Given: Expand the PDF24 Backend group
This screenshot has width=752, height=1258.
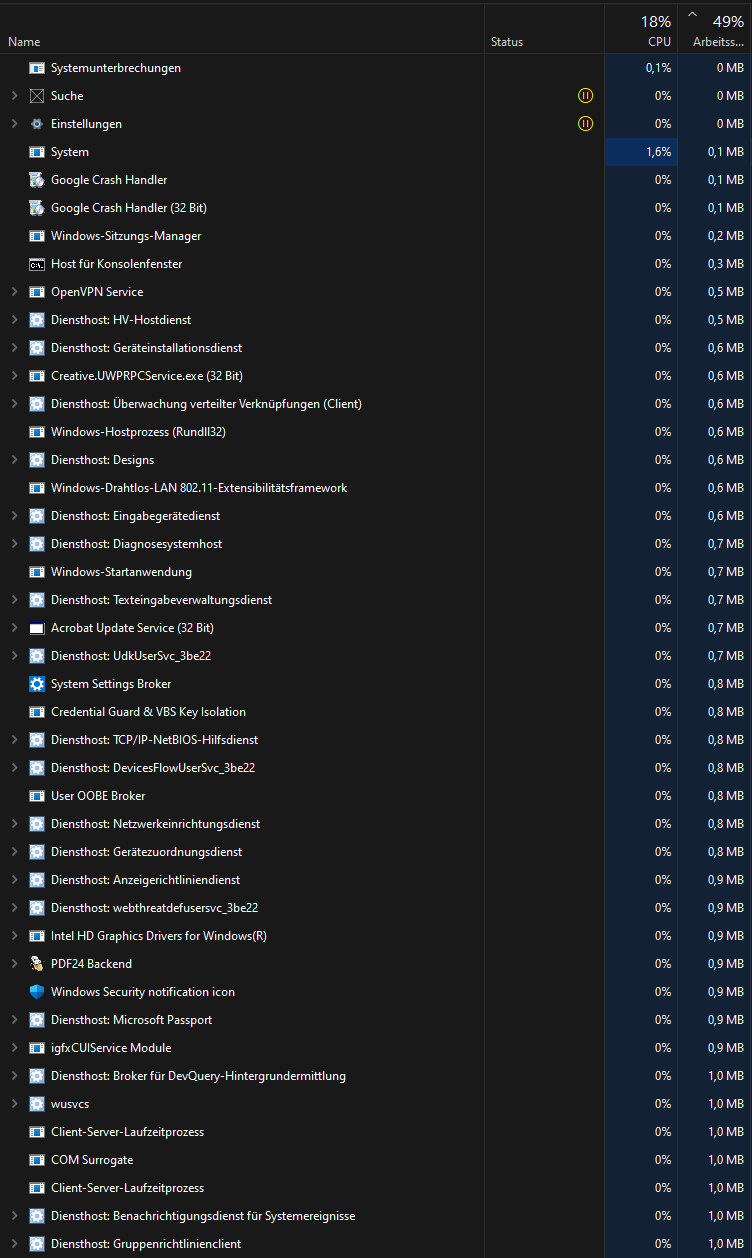Looking at the screenshot, I should point(14,964).
